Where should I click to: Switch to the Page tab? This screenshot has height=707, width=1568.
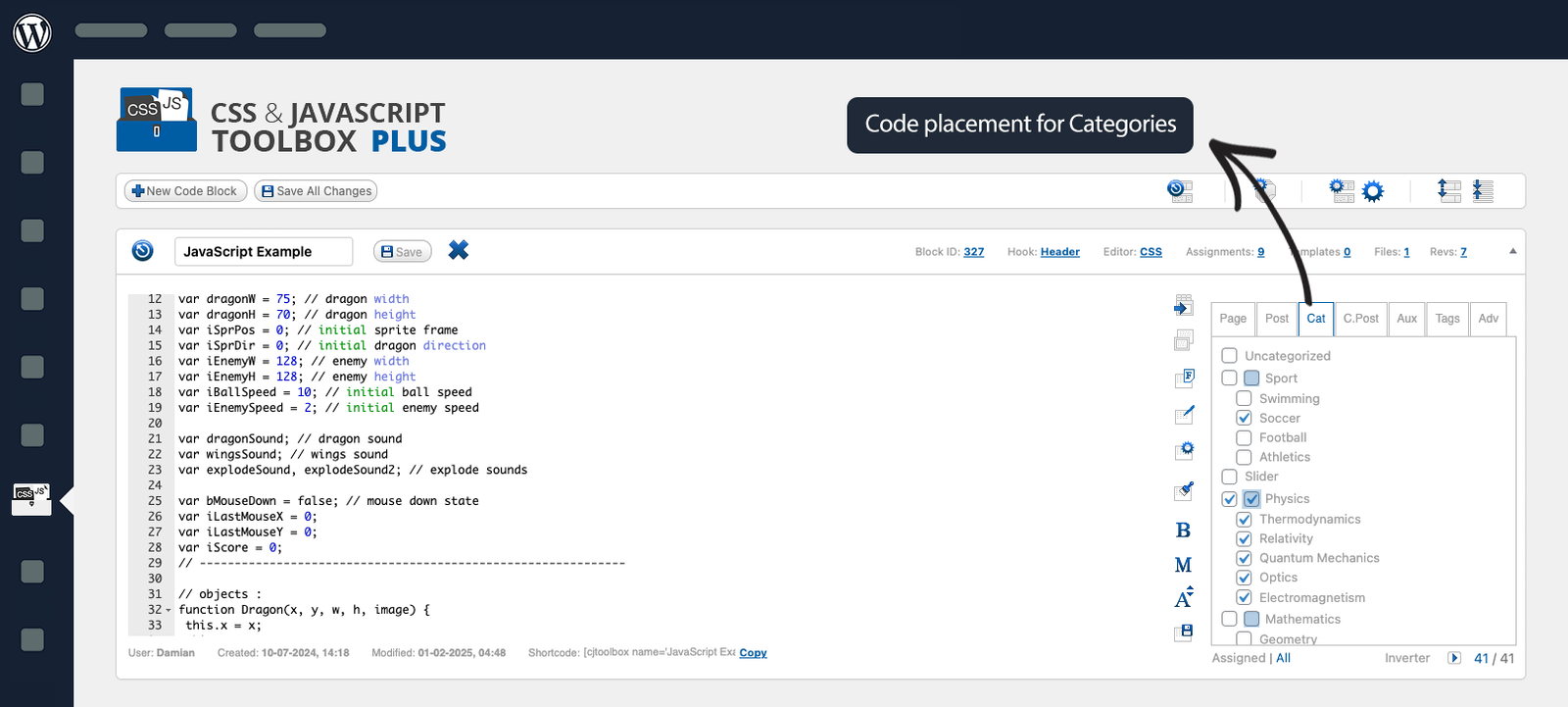(1233, 319)
